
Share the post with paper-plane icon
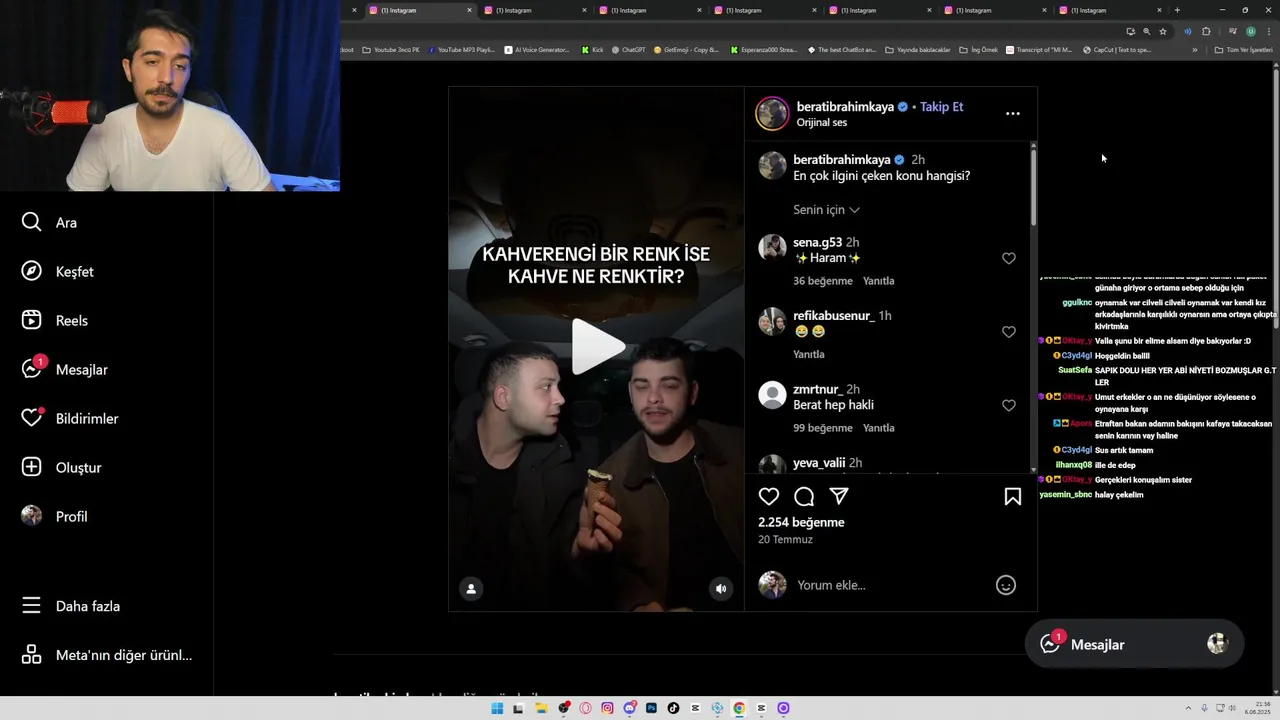click(x=839, y=497)
